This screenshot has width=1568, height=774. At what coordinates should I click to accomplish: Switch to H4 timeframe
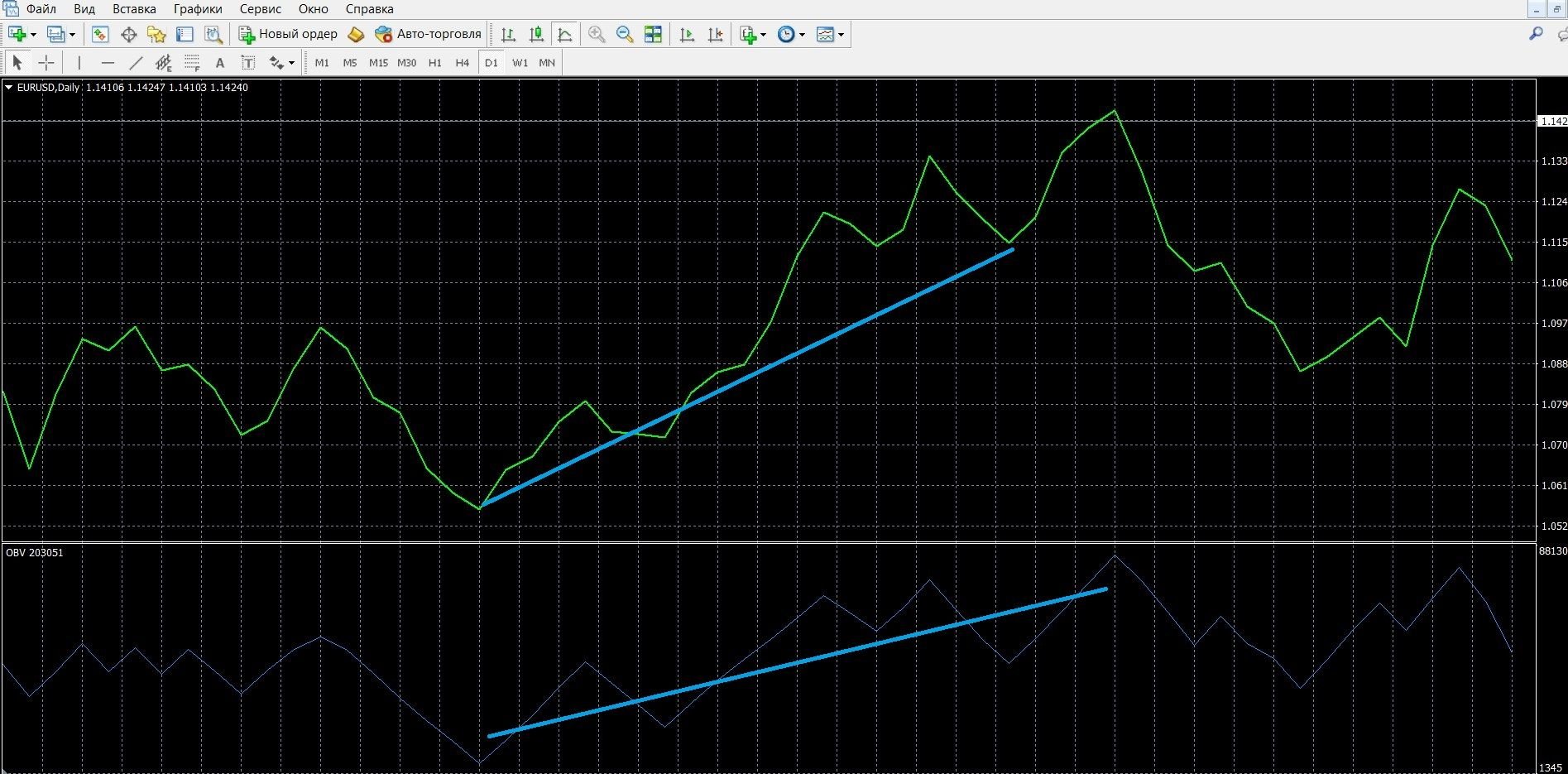pos(463,62)
